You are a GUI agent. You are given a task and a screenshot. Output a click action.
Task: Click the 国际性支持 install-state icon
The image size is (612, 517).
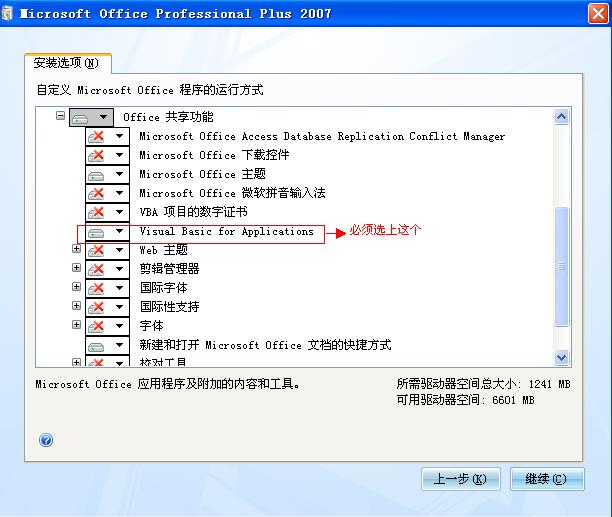(96, 307)
